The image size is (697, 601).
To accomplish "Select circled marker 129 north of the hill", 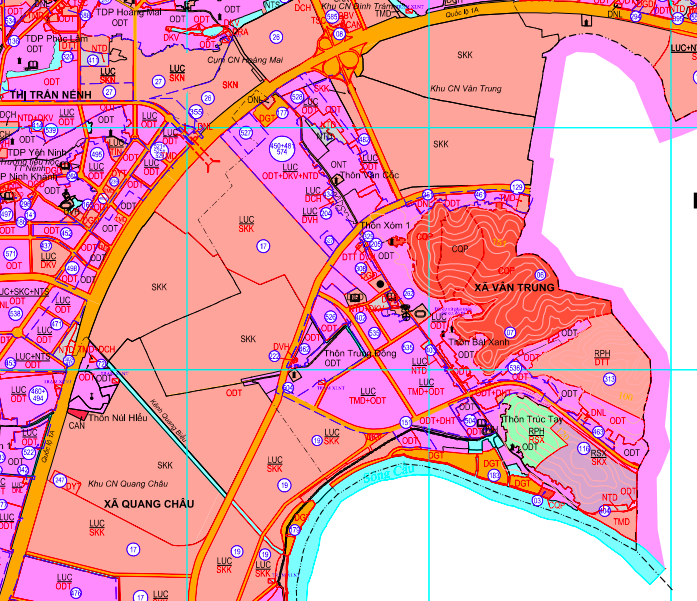I will tap(517, 187).
